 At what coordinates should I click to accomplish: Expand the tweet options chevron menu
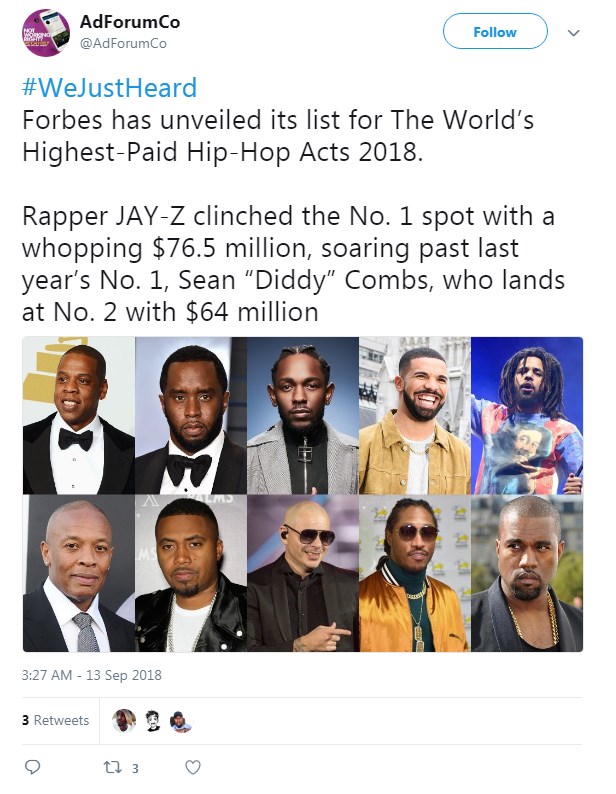(x=573, y=33)
